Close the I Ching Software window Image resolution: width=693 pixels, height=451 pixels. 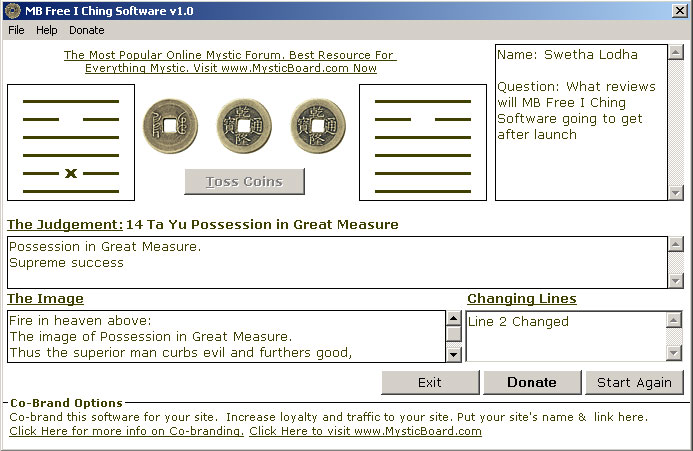pyautogui.click(x=679, y=11)
